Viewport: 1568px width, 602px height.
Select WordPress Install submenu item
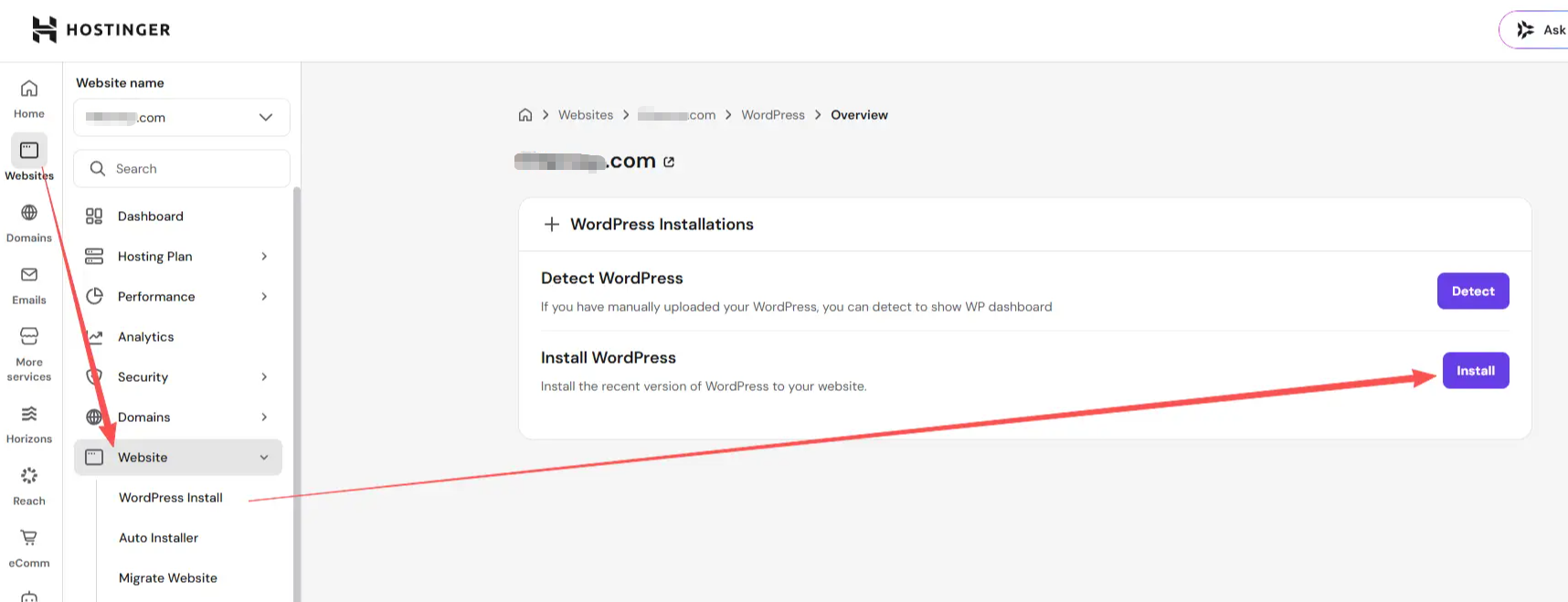tap(171, 498)
